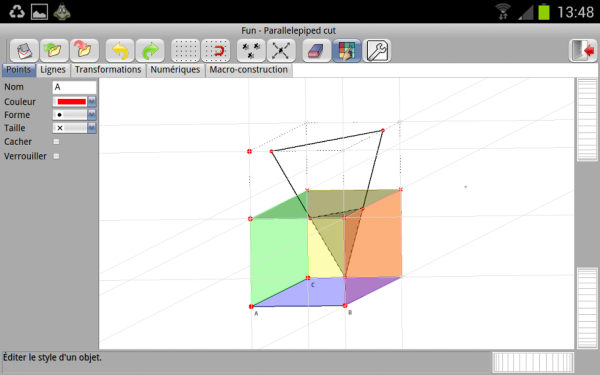Show the dotted grid
This screenshot has width=600, height=375.
[185, 50]
